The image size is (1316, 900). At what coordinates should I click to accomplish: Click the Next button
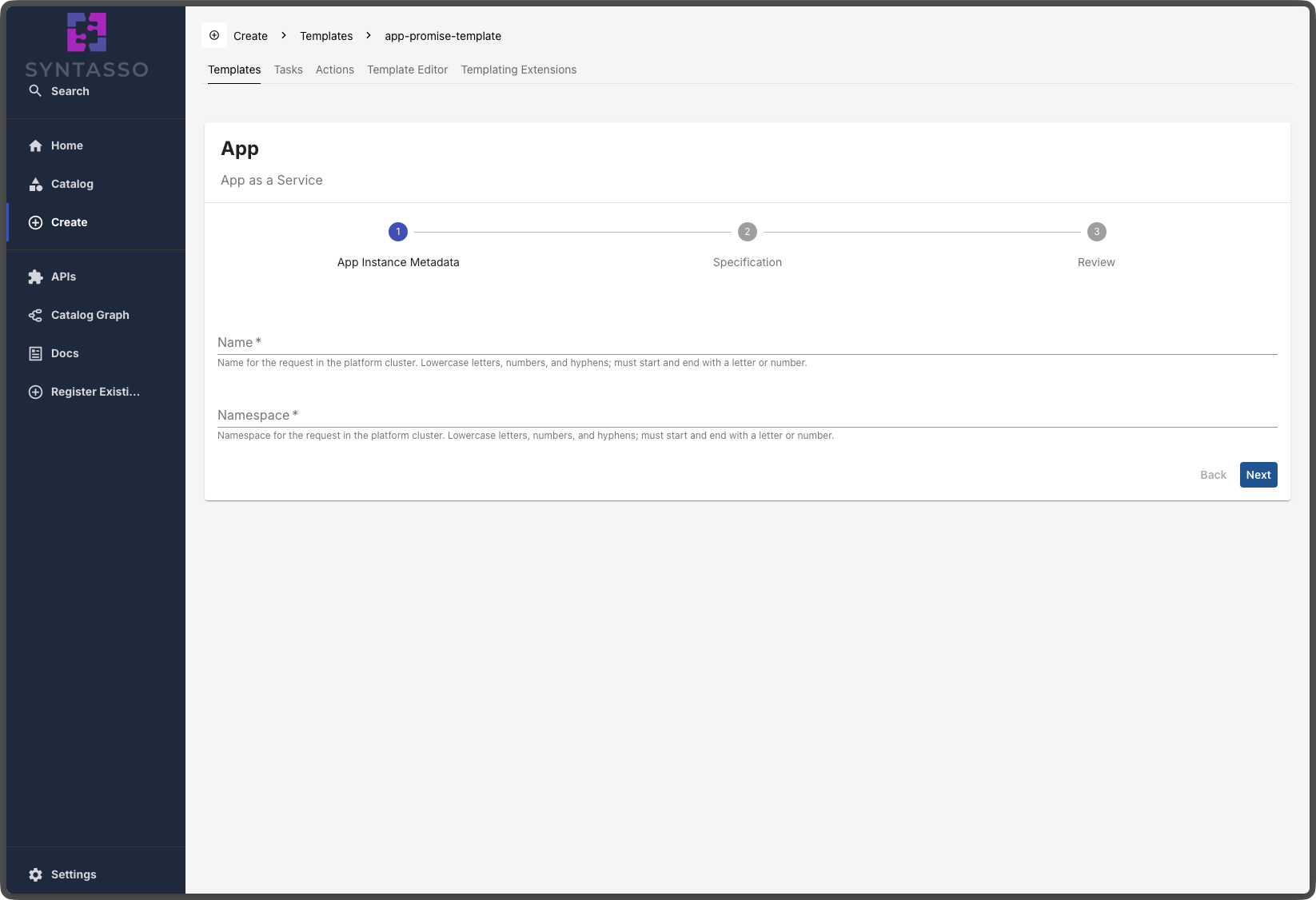(1258, 475)
